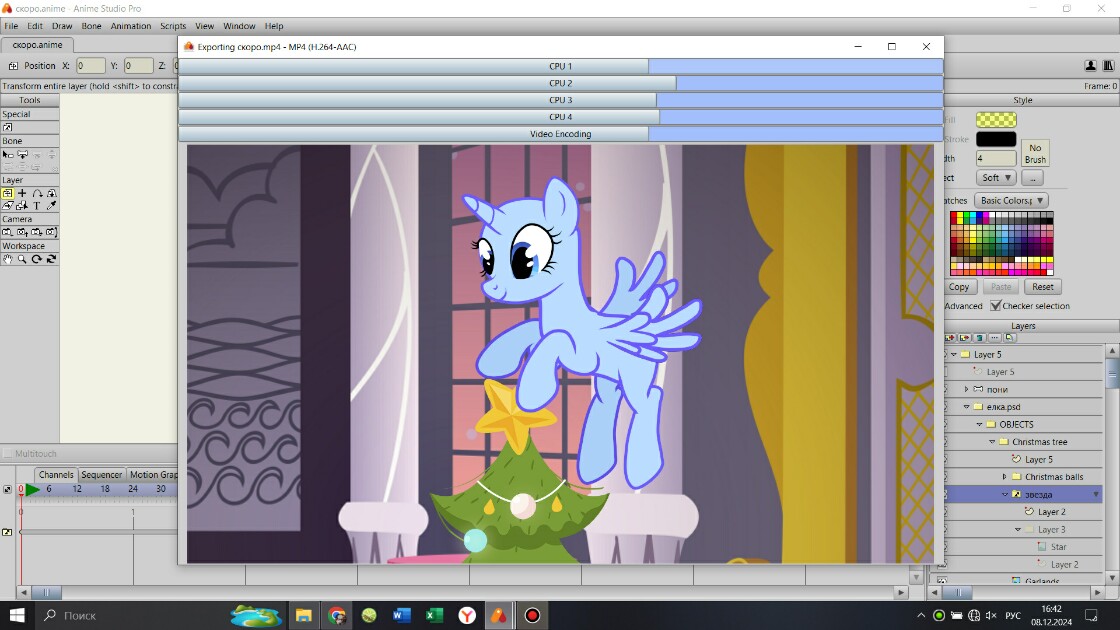The width and height of the screenshot is (1120, 630).
Task: Open the Soft line cap dropdown
Action: point(996,177)
